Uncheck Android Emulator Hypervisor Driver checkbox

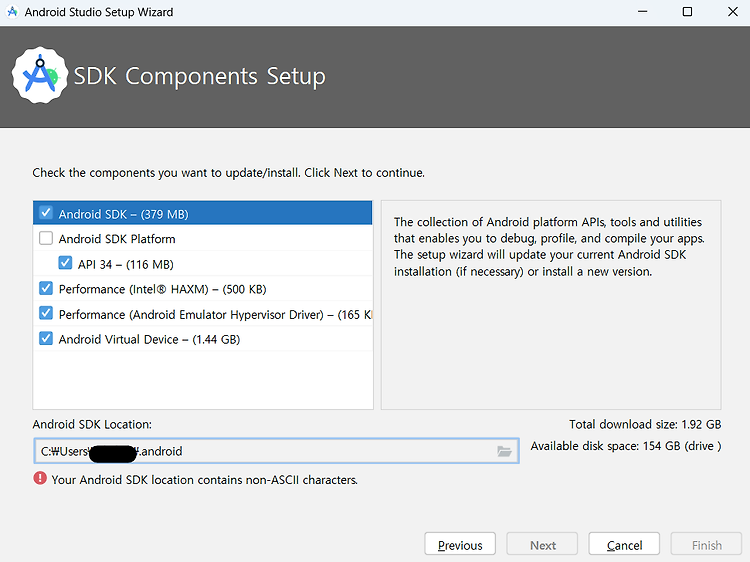46,313
